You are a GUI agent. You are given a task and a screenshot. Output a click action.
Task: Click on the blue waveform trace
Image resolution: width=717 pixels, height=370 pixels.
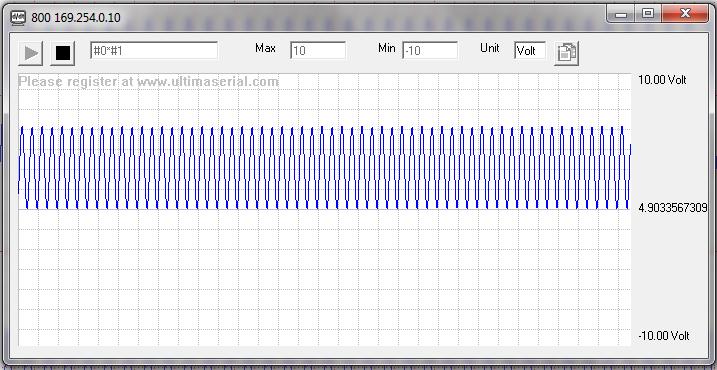[x=325, y=168]
